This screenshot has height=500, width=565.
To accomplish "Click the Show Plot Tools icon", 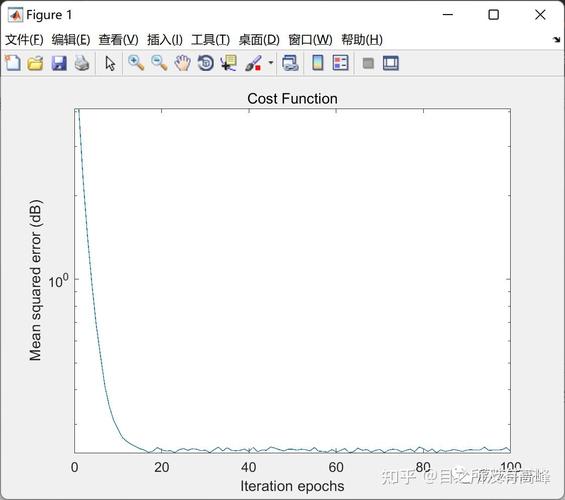I will pyautogui.click(x=391, y=63).
